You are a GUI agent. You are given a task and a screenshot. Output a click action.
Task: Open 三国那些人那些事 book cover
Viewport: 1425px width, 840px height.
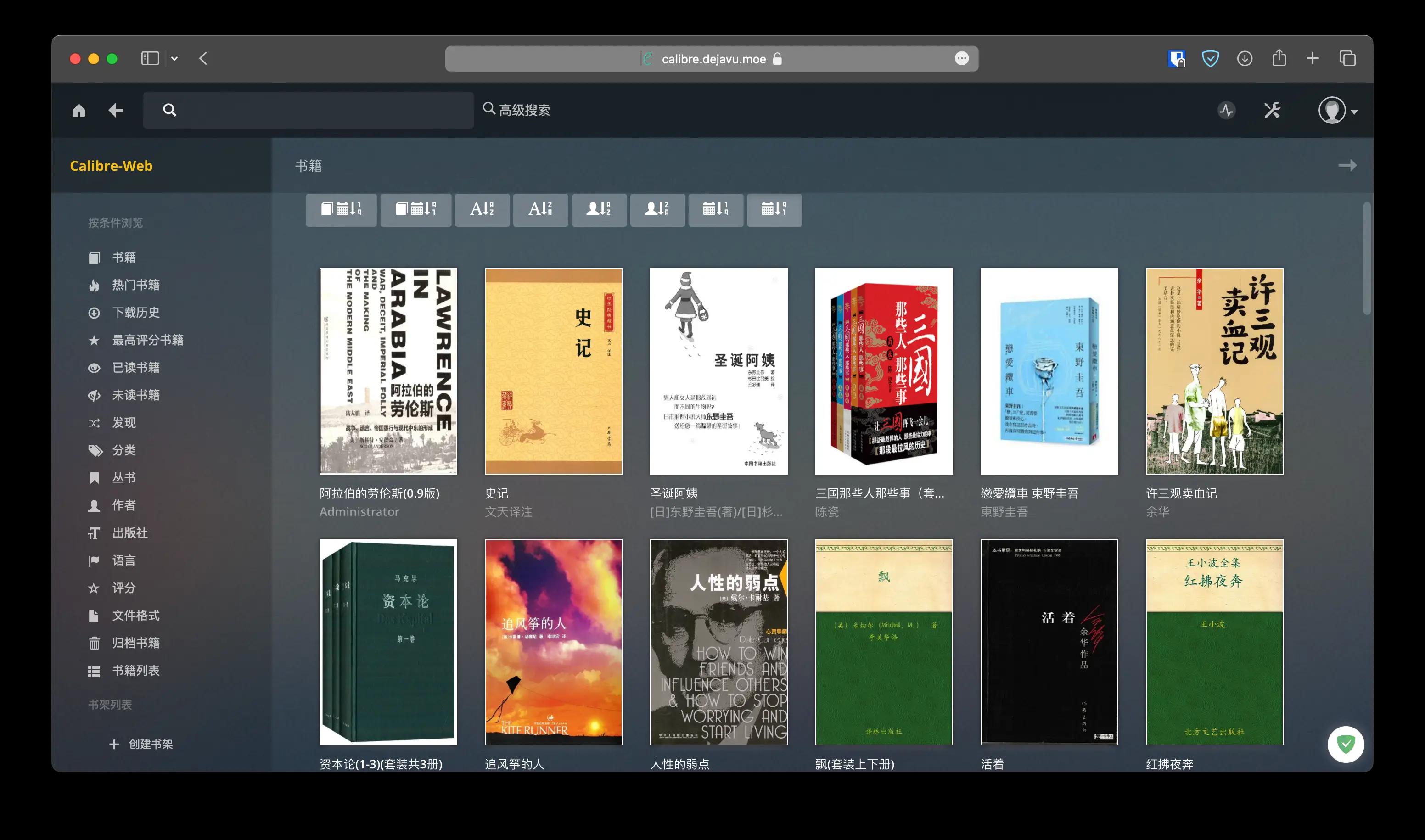click(x=884, y=371)
